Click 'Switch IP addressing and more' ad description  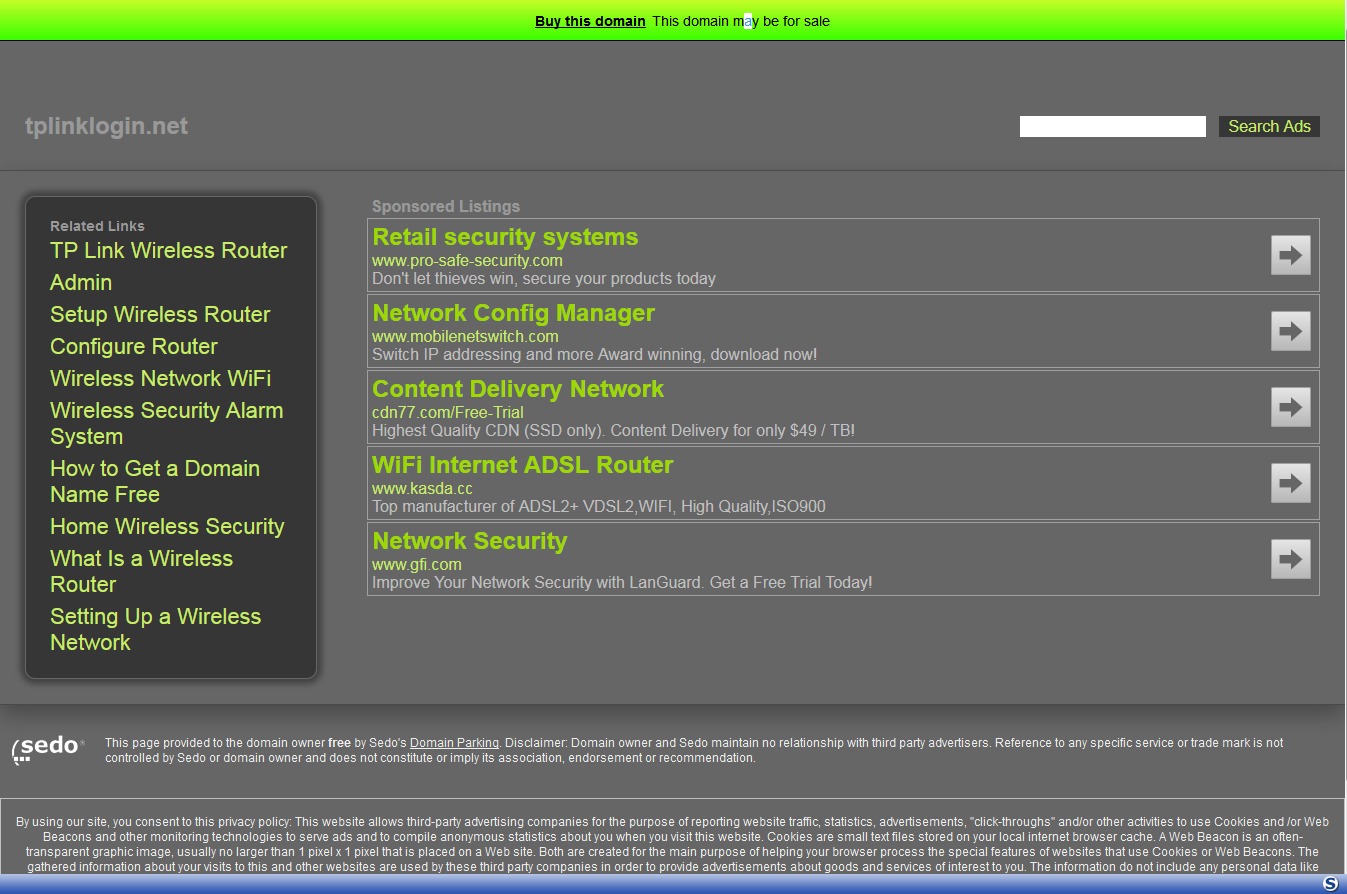[x=595, y=355]
